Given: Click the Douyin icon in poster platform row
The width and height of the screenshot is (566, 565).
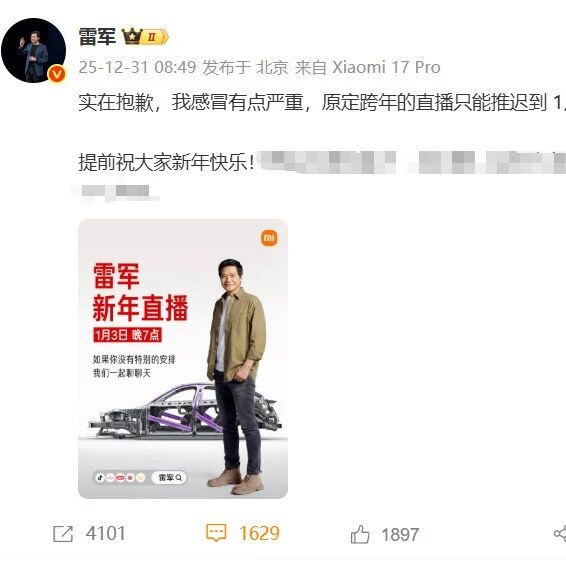Looking at the screenshot, I should point(100,478).
